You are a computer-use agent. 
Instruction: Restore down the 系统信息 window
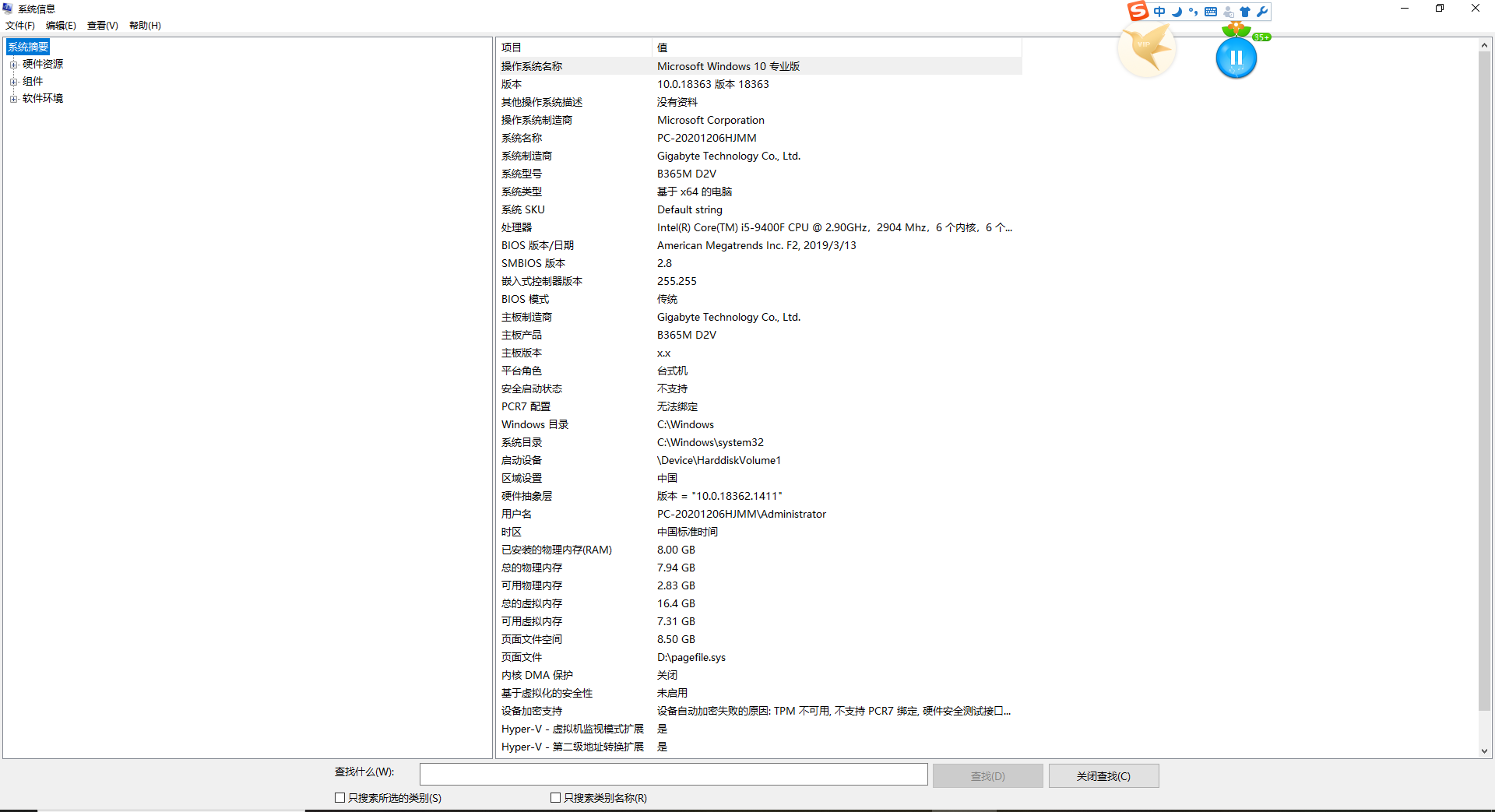click(x=1440, y=9)
